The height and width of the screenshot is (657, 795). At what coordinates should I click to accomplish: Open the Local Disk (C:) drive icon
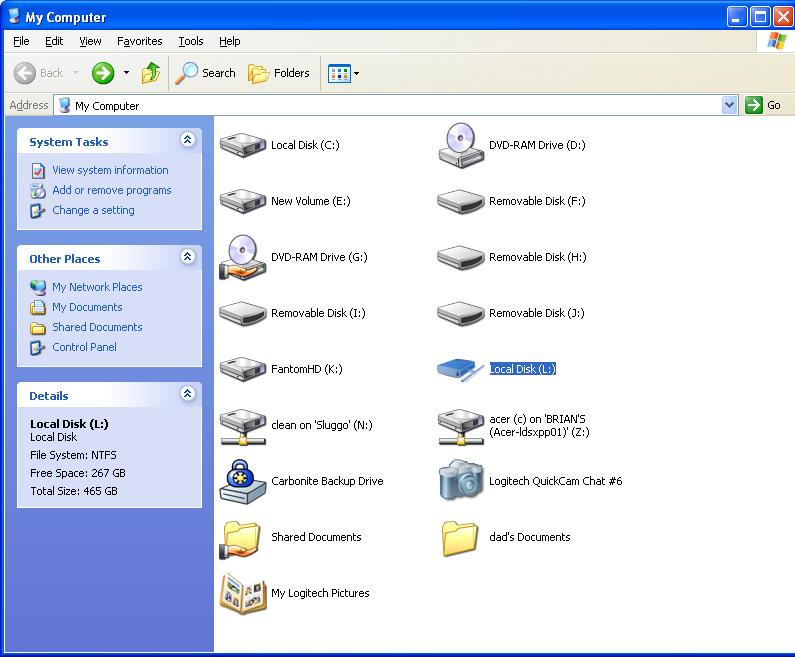(x=242, y=145)
